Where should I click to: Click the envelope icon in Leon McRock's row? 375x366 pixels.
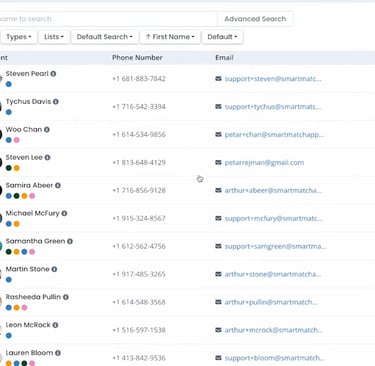click(x=218, y=330)
